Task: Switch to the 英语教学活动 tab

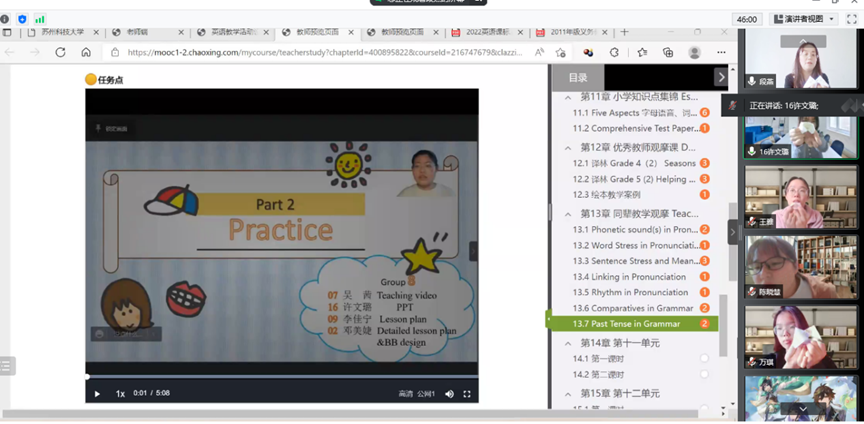Action: [x=233, y=32]
